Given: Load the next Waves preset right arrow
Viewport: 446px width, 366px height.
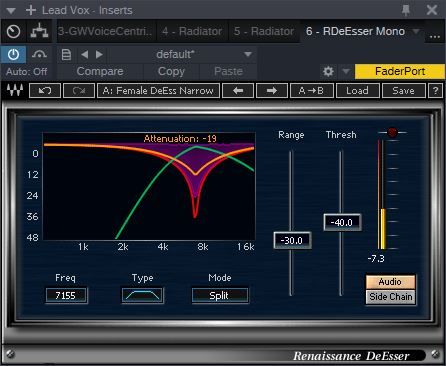Looking at the screenshot, I should [272, 90].
